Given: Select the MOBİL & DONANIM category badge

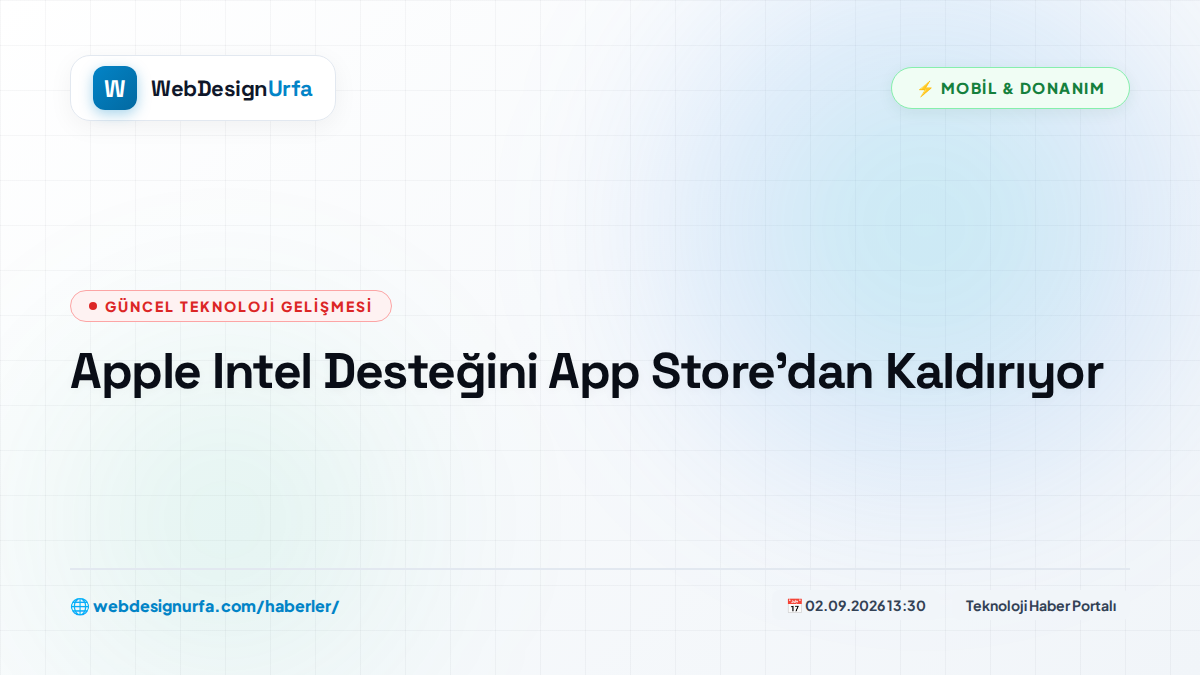Looking at the screenshot, I should pos(1010,88).
